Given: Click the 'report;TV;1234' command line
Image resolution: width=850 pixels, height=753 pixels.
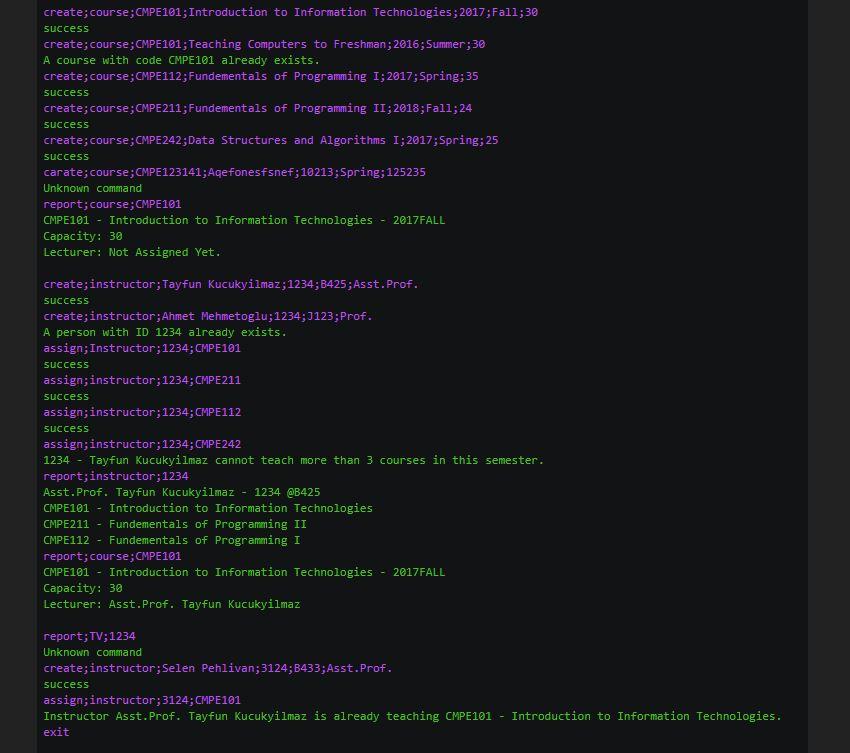Looking at the screenshot, I should tap(89, 636).
